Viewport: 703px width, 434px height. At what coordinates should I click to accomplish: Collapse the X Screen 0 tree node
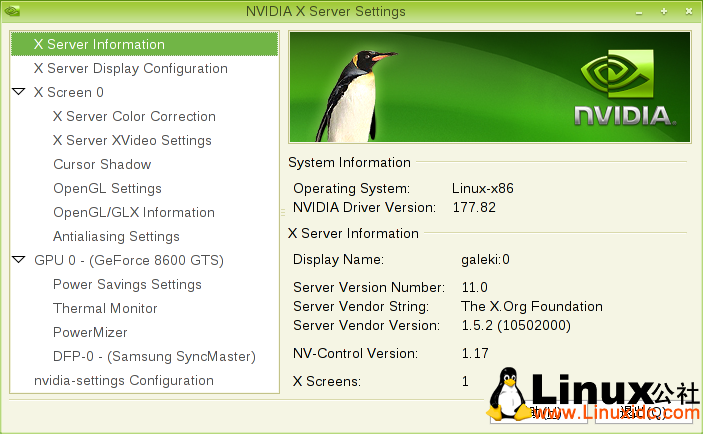tap(20, 92)
